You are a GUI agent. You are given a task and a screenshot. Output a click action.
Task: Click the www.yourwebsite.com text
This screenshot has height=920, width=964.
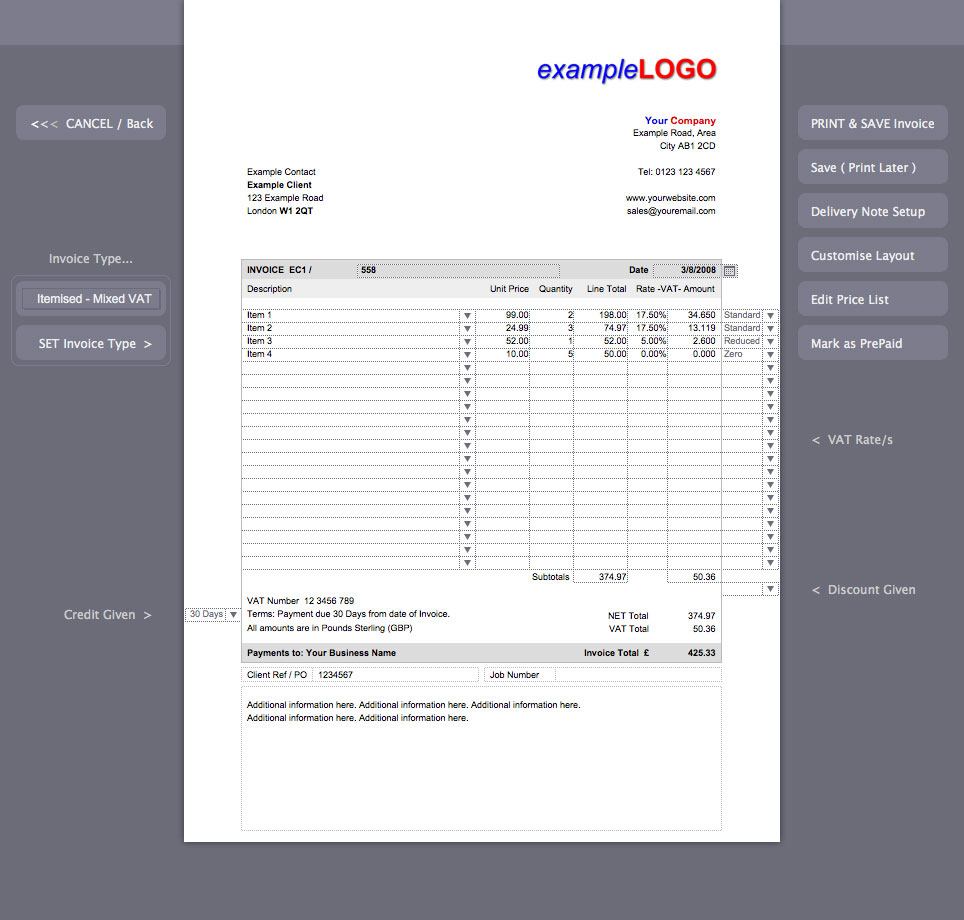(x=670, y=198)
